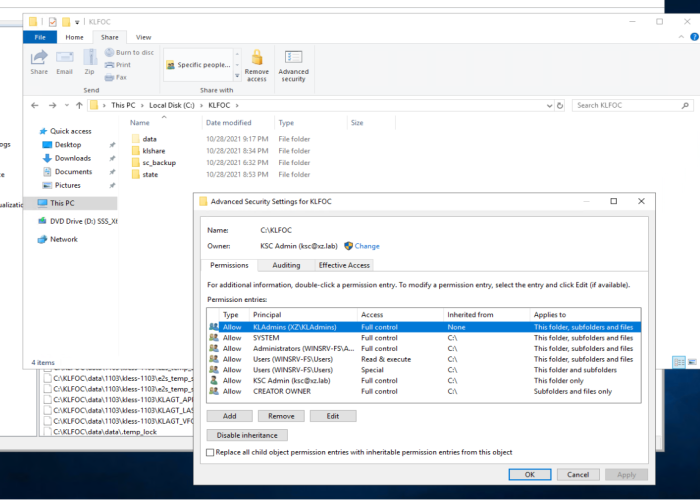
Task: Enable Replace all child object permission entries
Action: pyautogui.click(x=209, y=452)
